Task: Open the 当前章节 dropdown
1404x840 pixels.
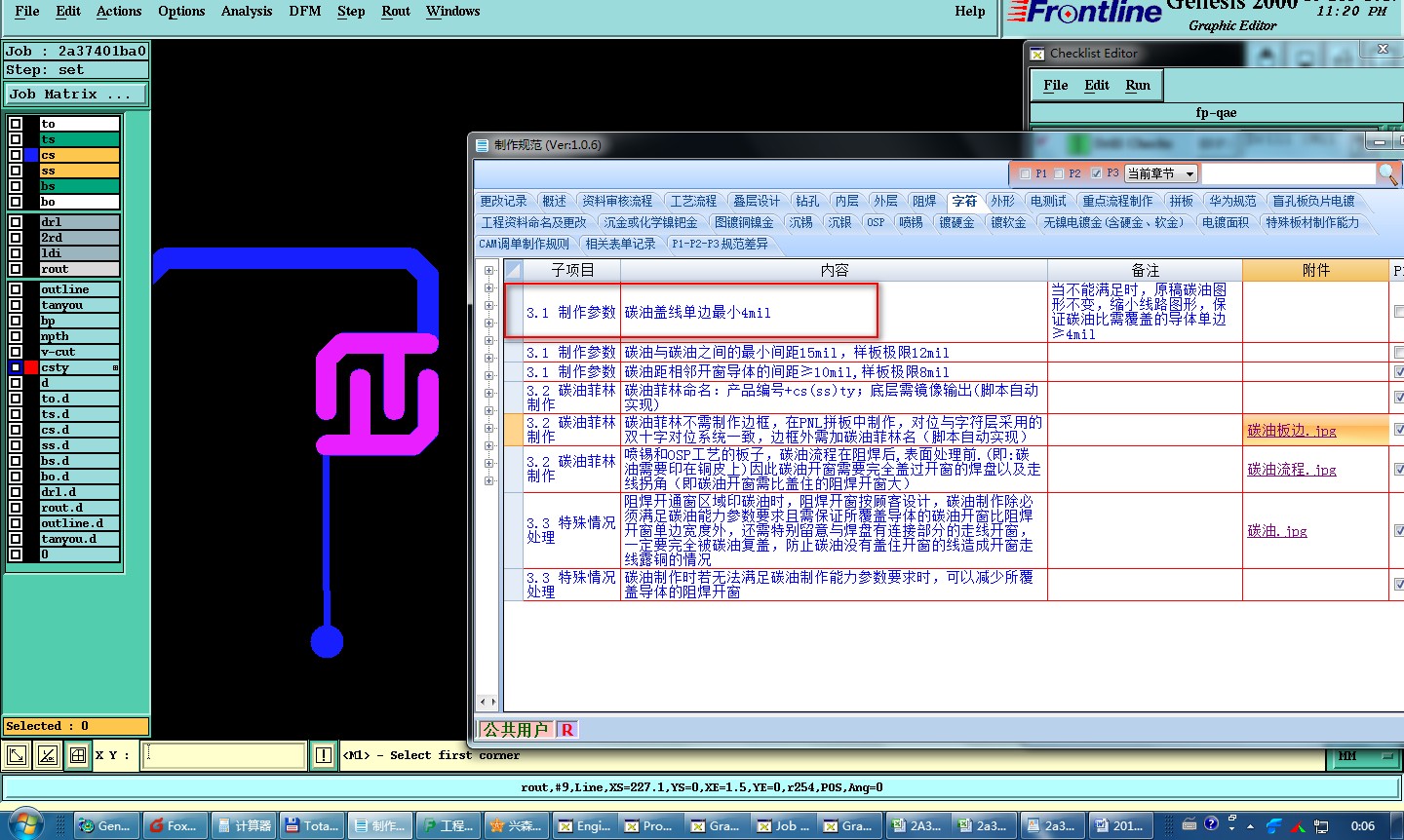Action: (x=1161, y=173)
